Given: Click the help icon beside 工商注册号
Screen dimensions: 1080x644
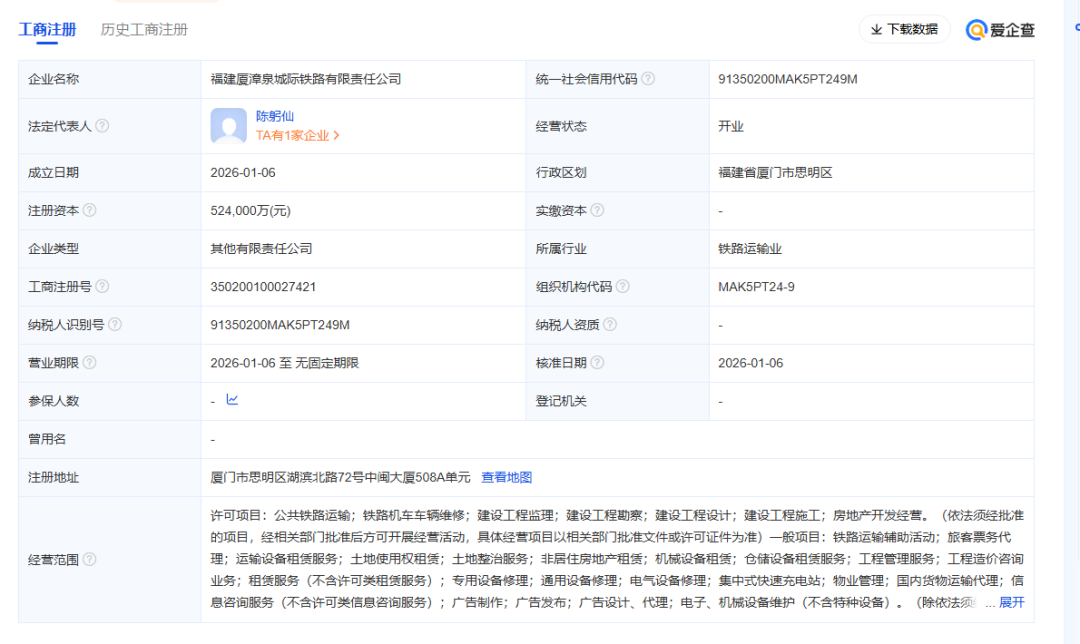Looking at the screenshot, I should 102,287.
